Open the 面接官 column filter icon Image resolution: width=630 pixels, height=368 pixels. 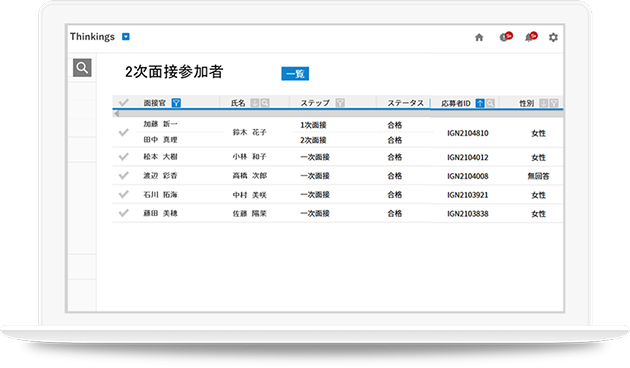[x=176, y=103]
